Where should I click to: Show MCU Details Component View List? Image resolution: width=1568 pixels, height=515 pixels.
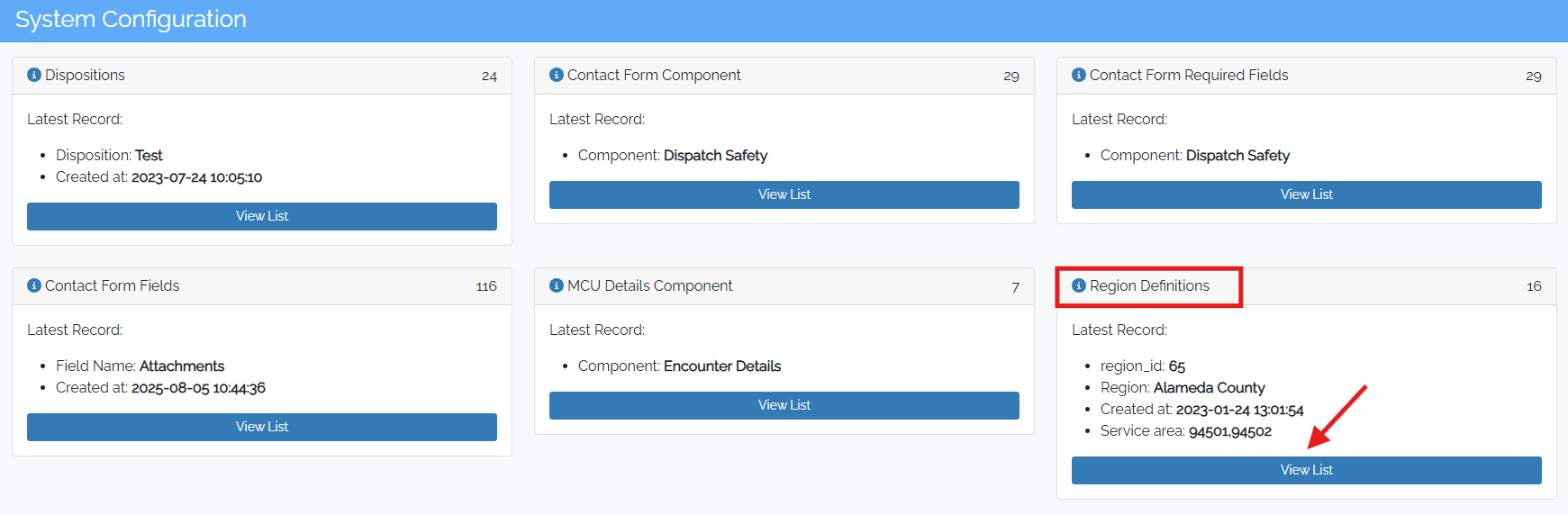point(784,405)
